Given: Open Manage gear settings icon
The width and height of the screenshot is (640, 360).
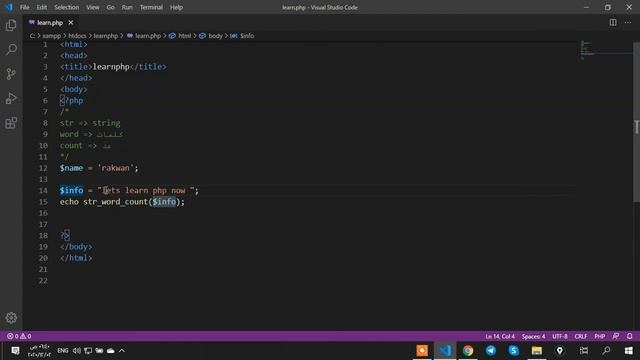Looking at the screenshot, I should [11, 318].
